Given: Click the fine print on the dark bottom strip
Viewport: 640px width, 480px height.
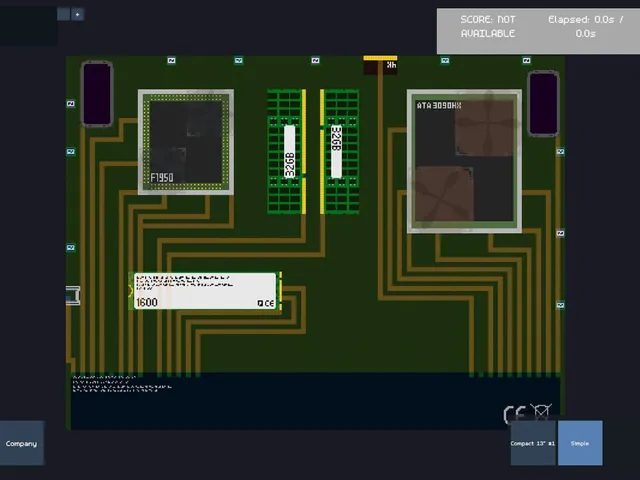Looking at the screenshot, I should 122,384.
